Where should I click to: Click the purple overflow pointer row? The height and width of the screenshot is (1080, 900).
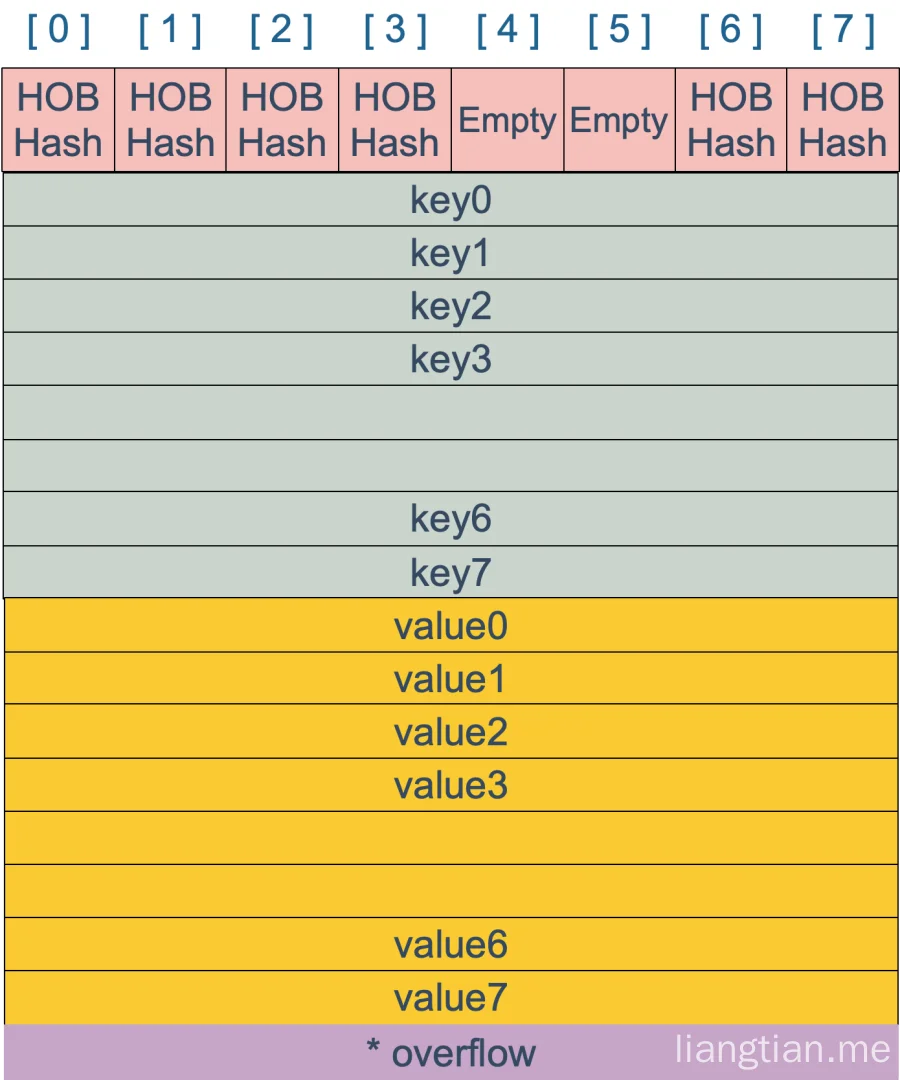click(451, 1052)
